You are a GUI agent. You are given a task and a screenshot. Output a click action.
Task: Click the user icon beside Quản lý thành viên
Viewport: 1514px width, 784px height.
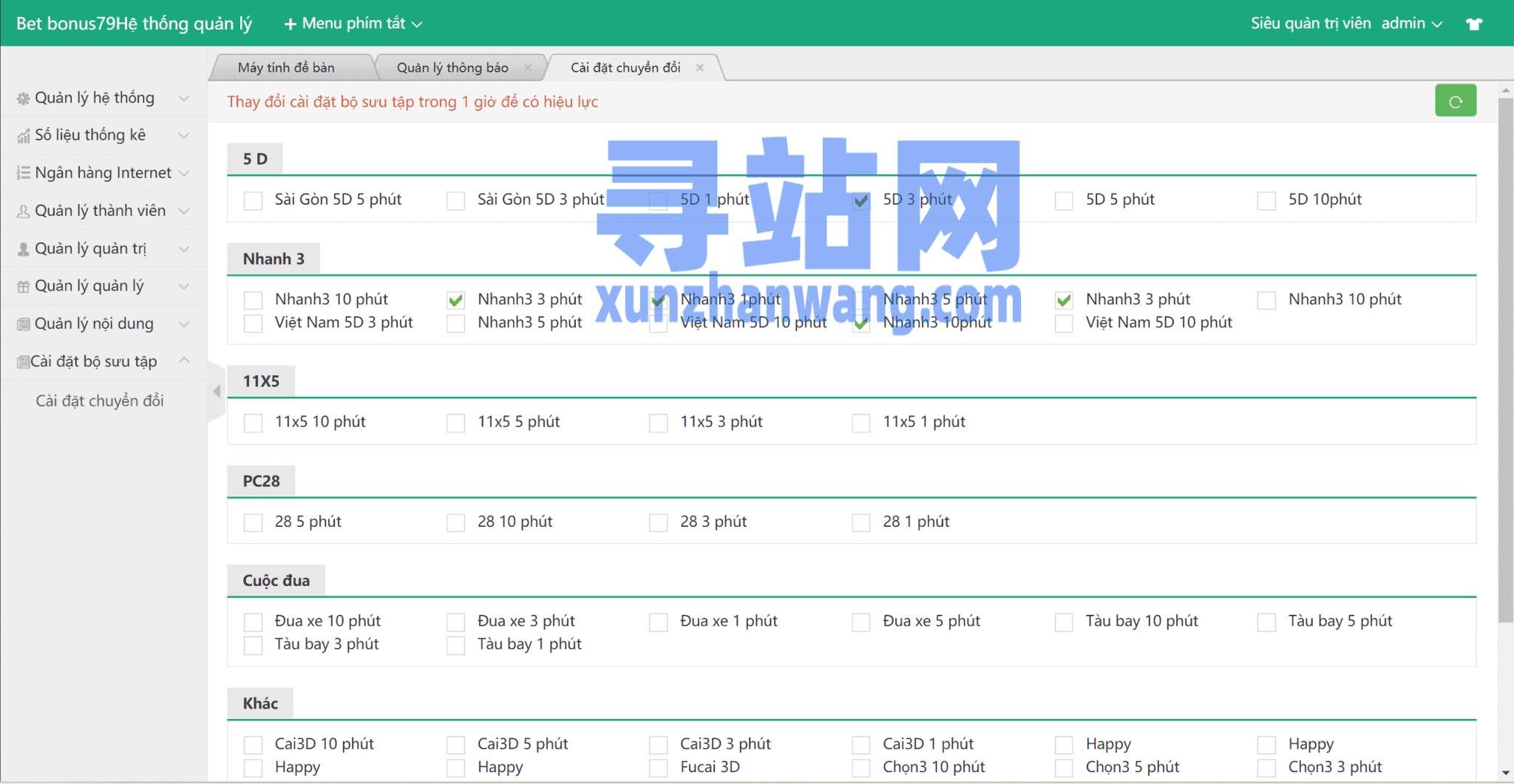click(x=24, y=211)
